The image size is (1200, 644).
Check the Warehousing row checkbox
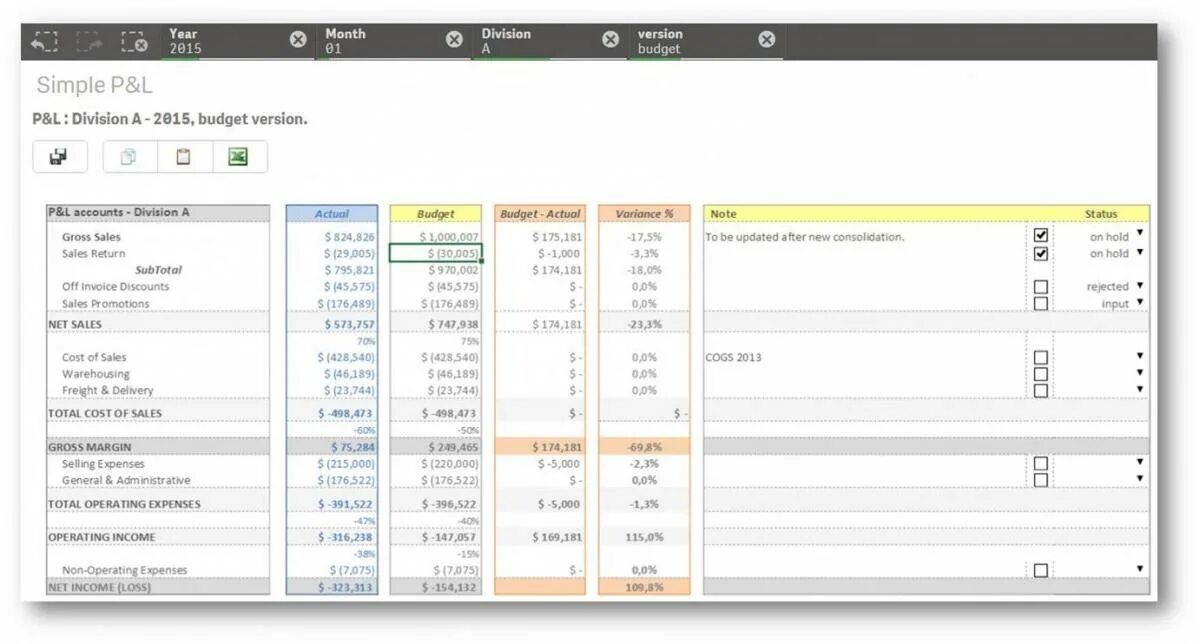click(x=1041, y=374)
